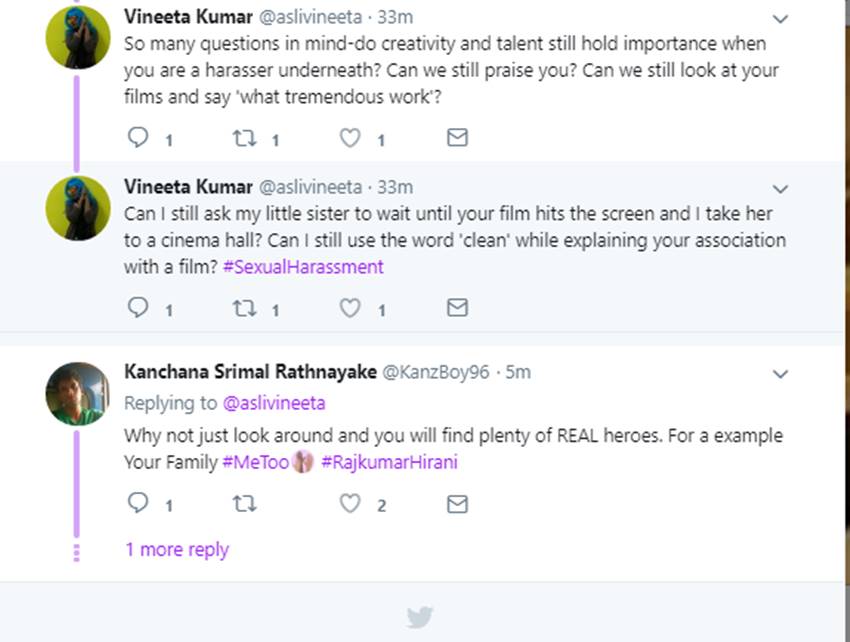Retweet Kanchana's 'REAL heroes' tweet
Screen dimensions: 850x642
[244, 504]
